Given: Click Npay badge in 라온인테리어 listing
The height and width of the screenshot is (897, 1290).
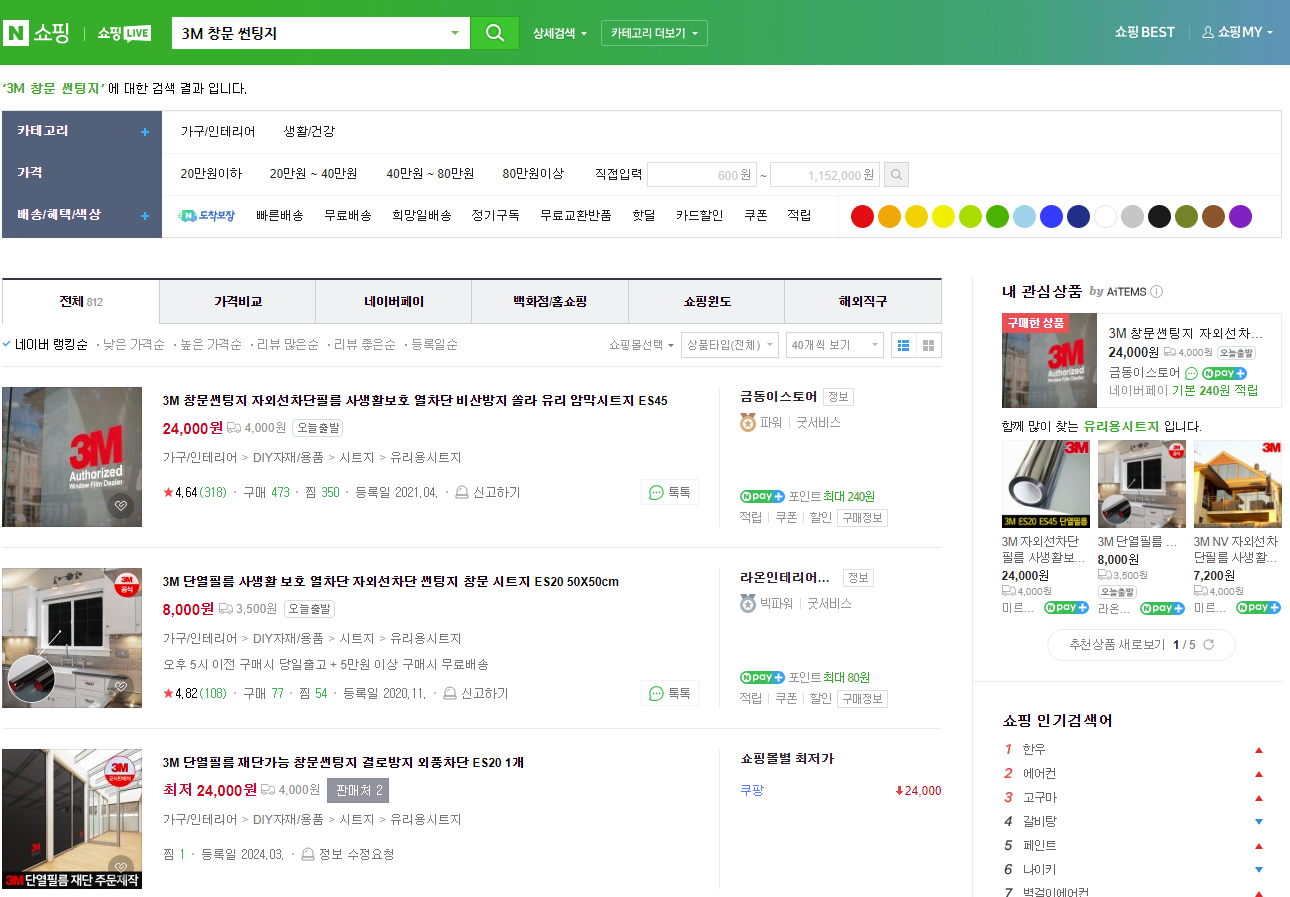Looking at the screenshot, I should point(762,678).
